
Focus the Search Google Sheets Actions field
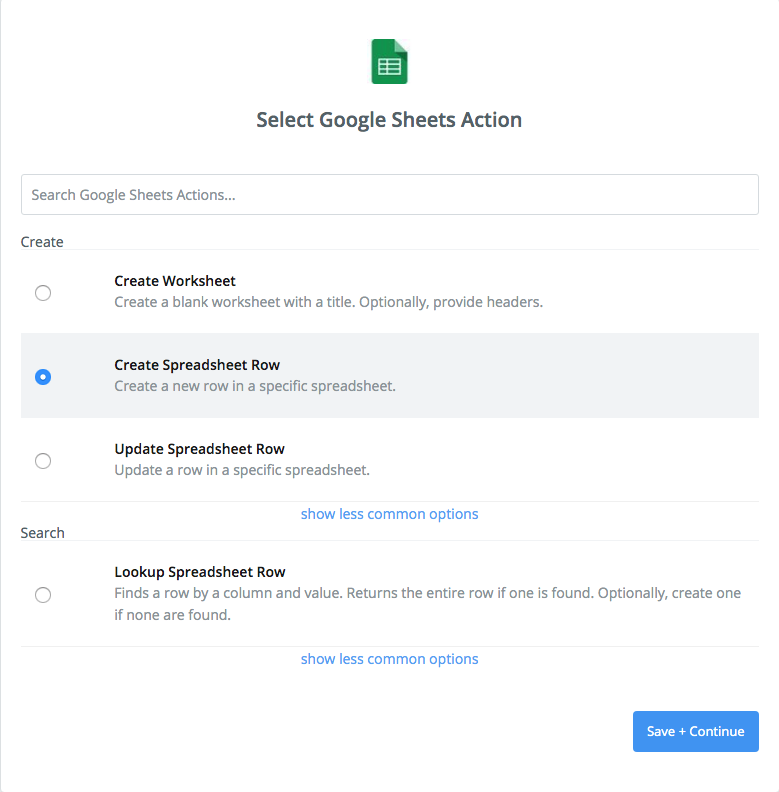point(389,195)
